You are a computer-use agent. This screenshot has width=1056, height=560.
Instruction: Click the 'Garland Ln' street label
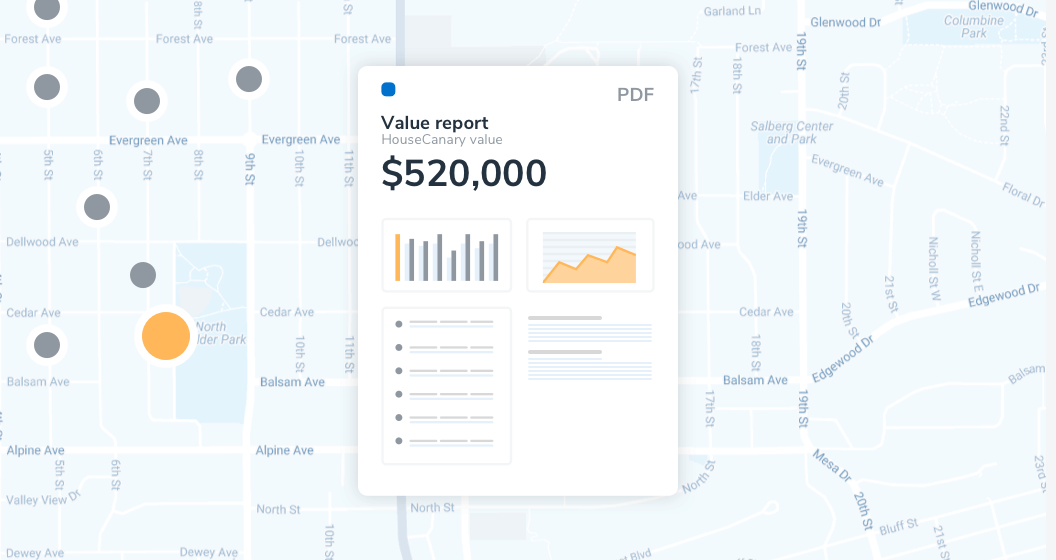732,11
